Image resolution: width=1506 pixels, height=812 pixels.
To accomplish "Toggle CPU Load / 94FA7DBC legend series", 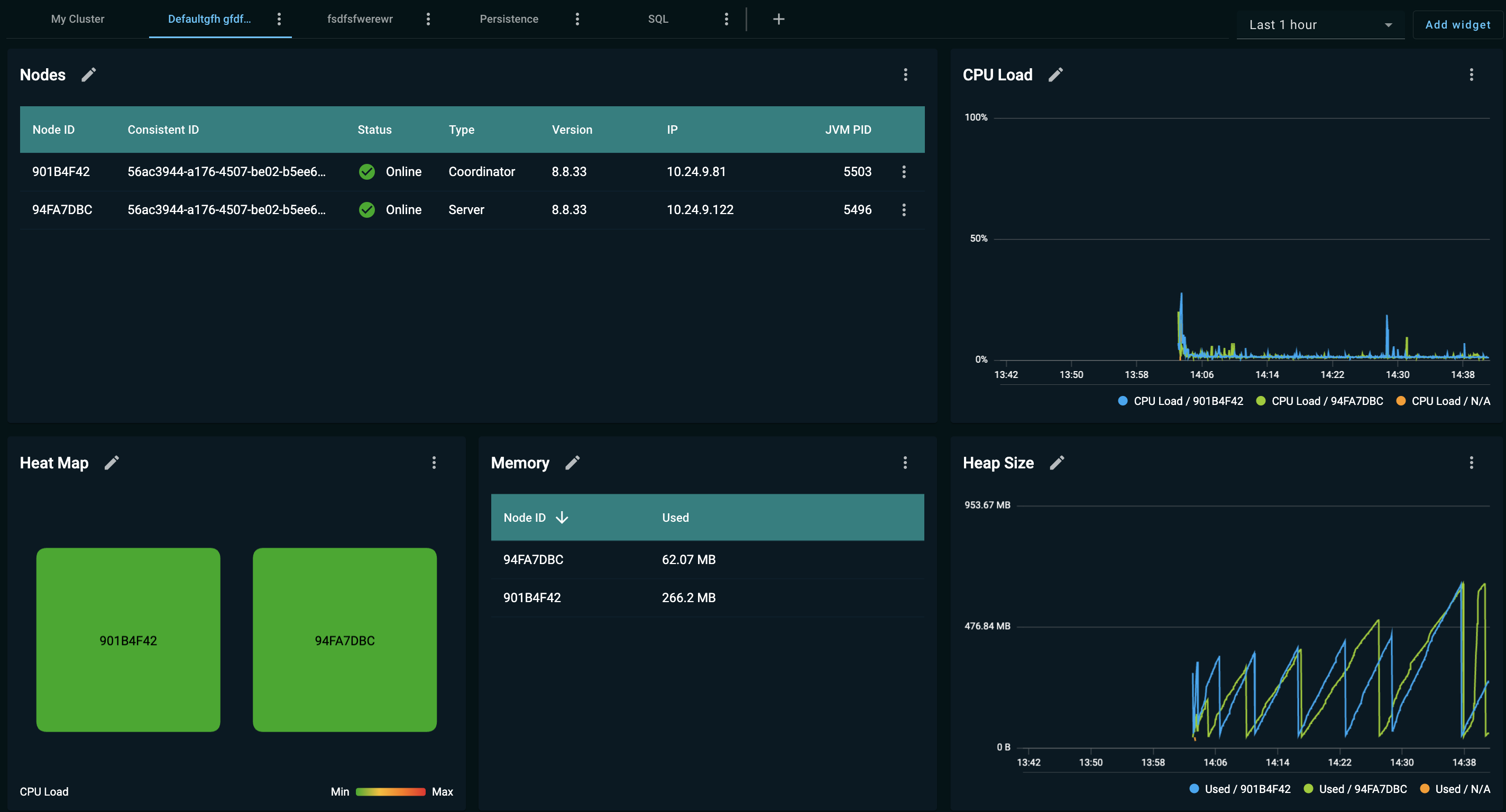I will (x=1319, y=401).
